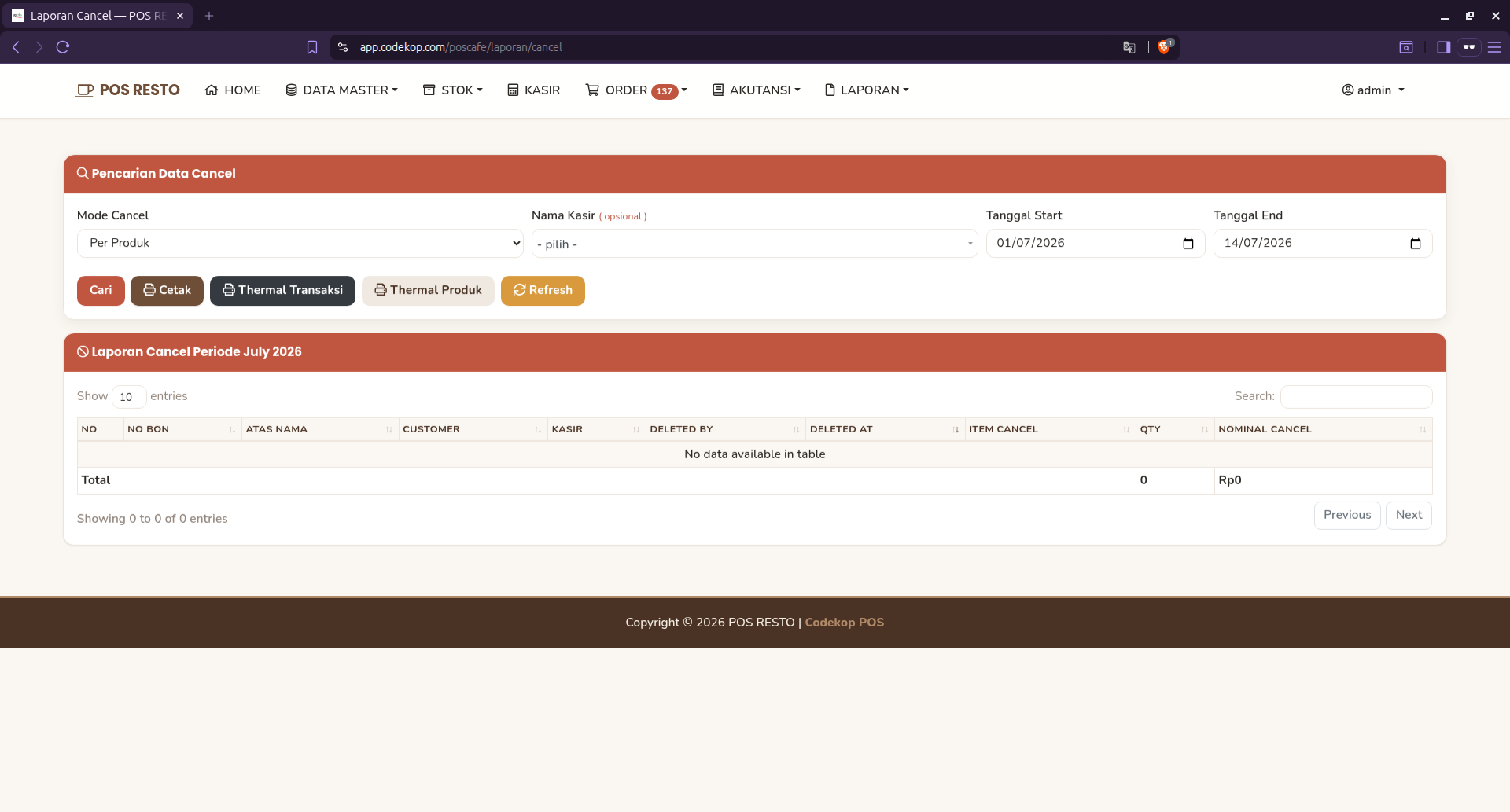Open the STOK menu

click(x=452, y=90)
